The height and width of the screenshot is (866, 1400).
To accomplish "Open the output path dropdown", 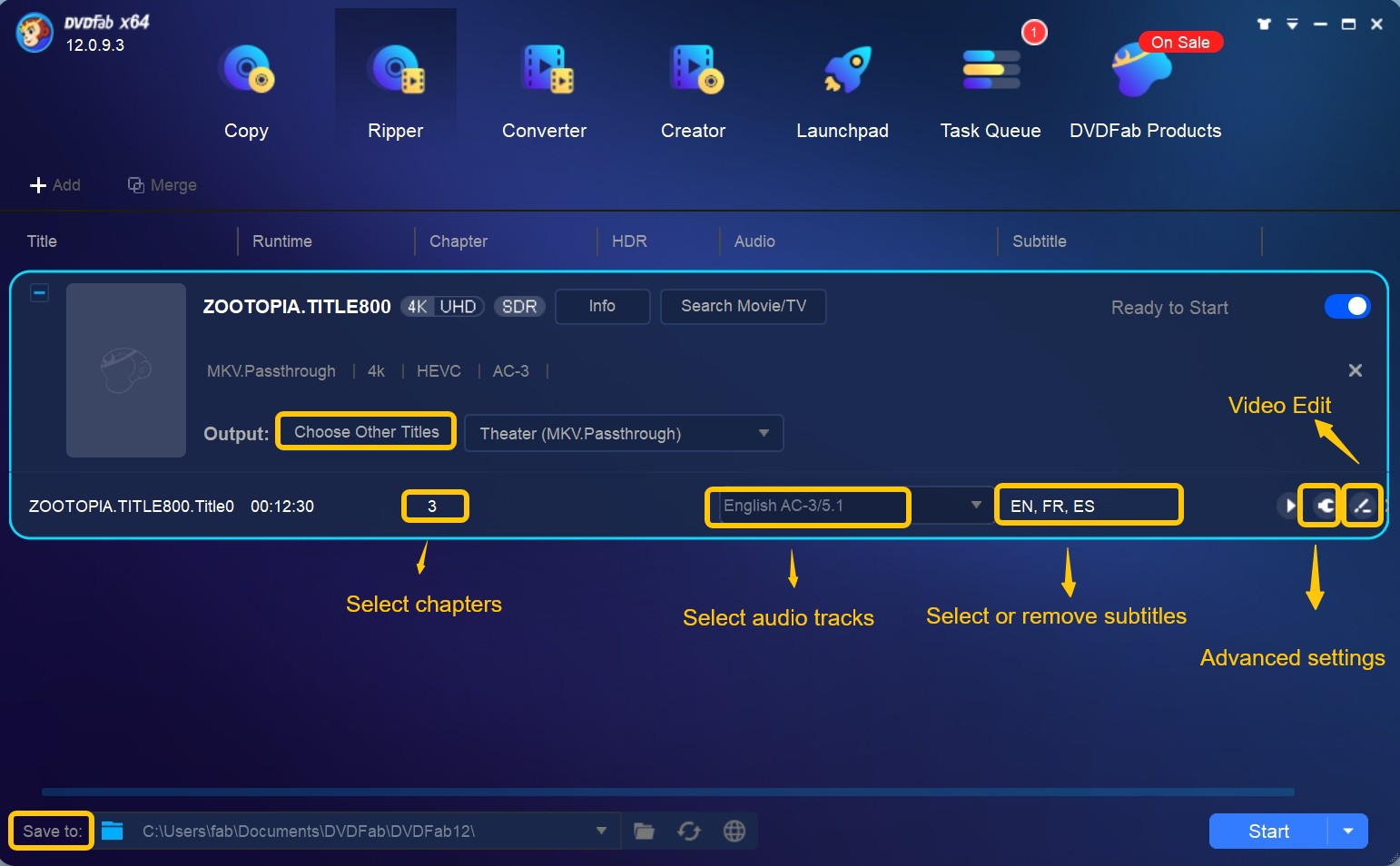I will [x=601, y=831].
